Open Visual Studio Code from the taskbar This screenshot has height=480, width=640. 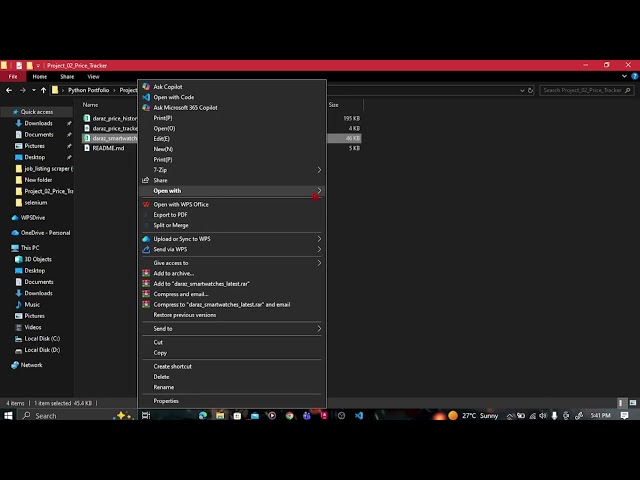click(359, 416)
